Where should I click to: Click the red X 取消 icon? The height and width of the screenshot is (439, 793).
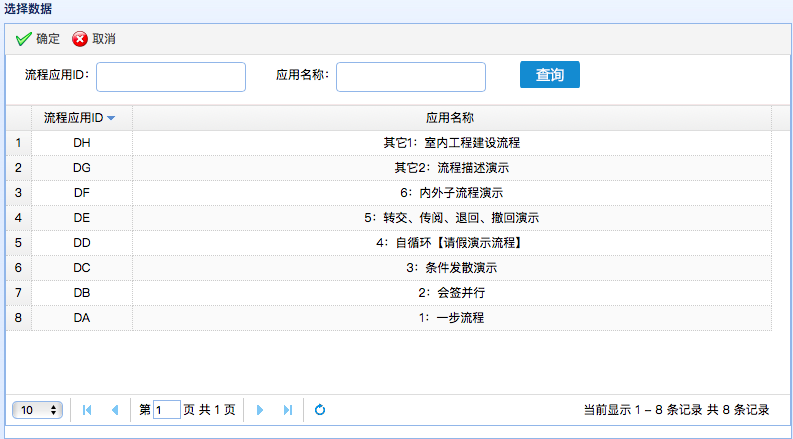tap(80, 39)
